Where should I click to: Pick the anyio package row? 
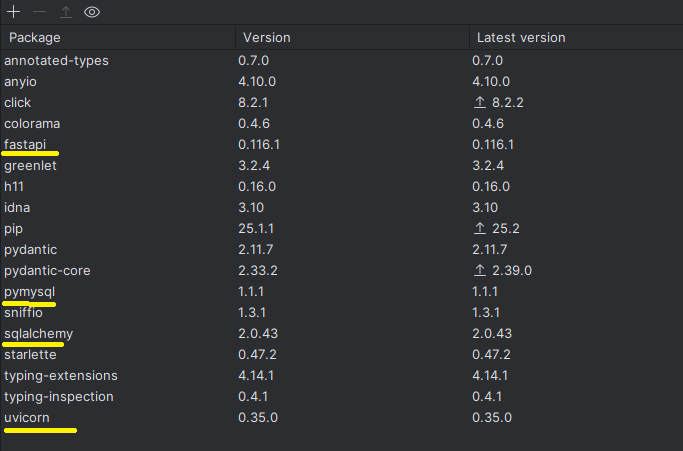click(x=22, y=81)
